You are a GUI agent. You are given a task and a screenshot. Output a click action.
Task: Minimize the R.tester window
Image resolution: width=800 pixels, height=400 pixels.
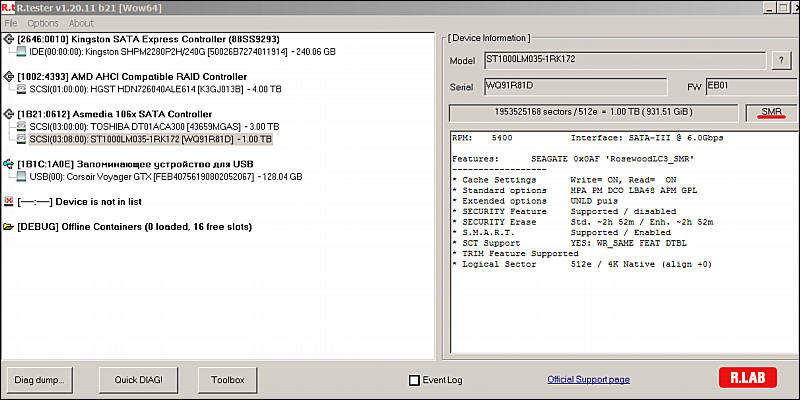769,8
